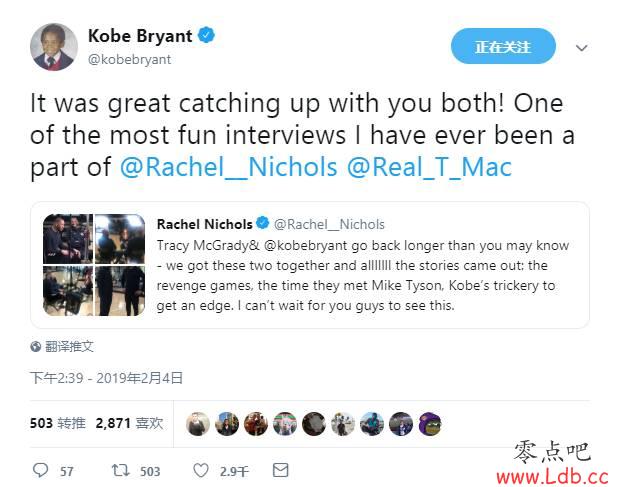Click the first liker's avatar
The width and height of the screenshot is (618, 487).
pyautogui.click(x=197, y=424)
